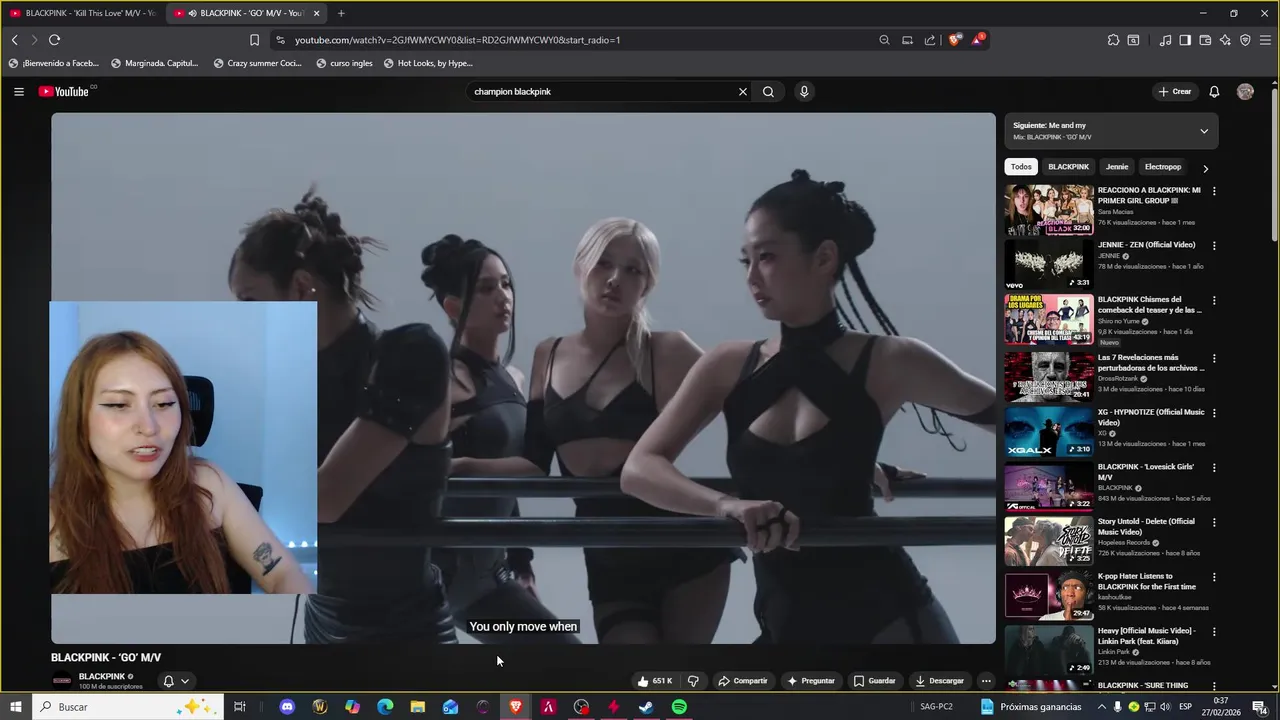Go to the YouTube home logo
Viewport: 1280px width, 720px height.
coord(64,91)
